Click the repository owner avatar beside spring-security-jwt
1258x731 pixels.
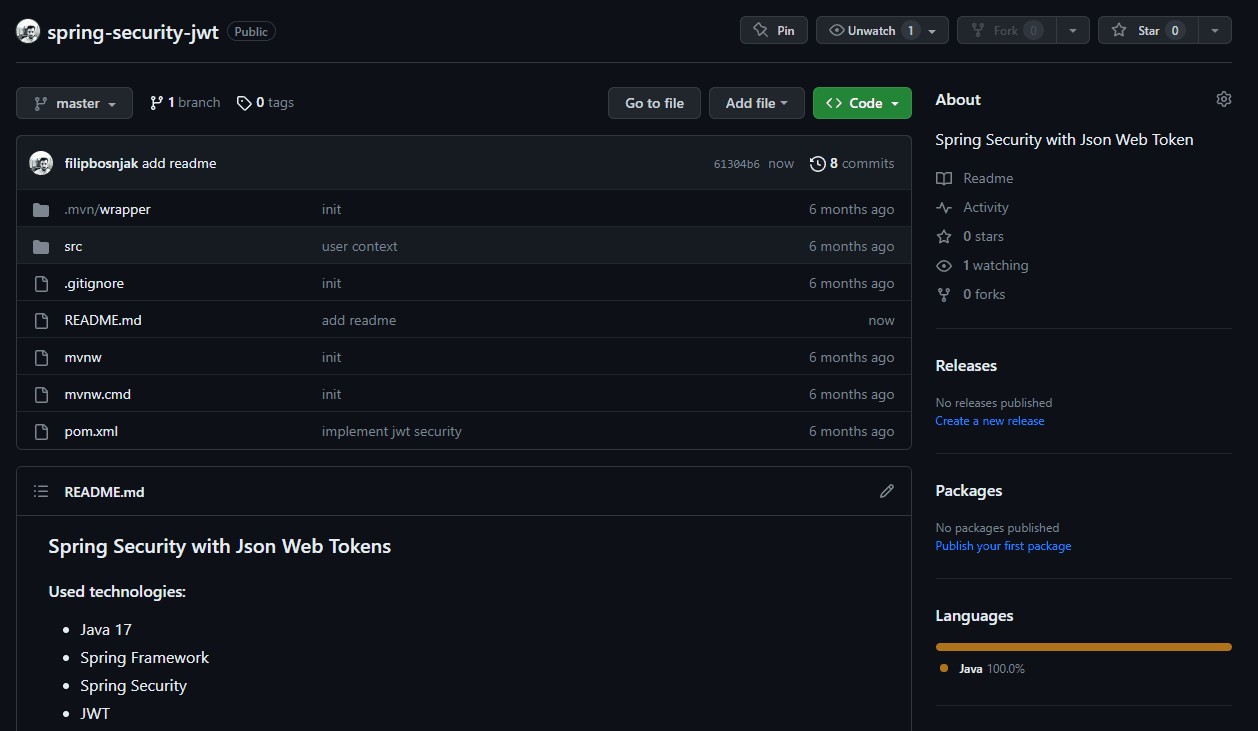tap(28, 31)
